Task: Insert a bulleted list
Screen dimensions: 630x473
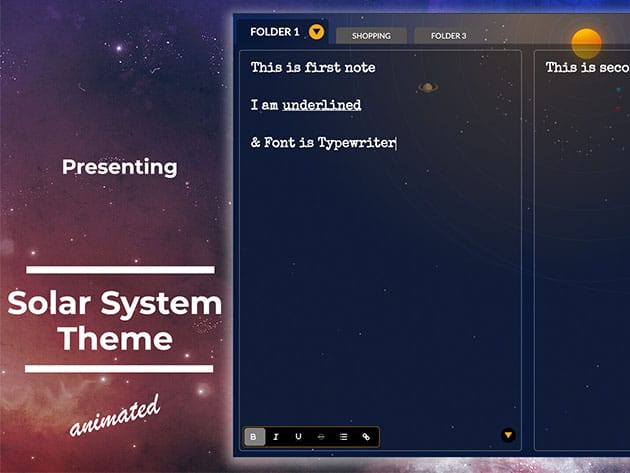Action: (343, 436)
